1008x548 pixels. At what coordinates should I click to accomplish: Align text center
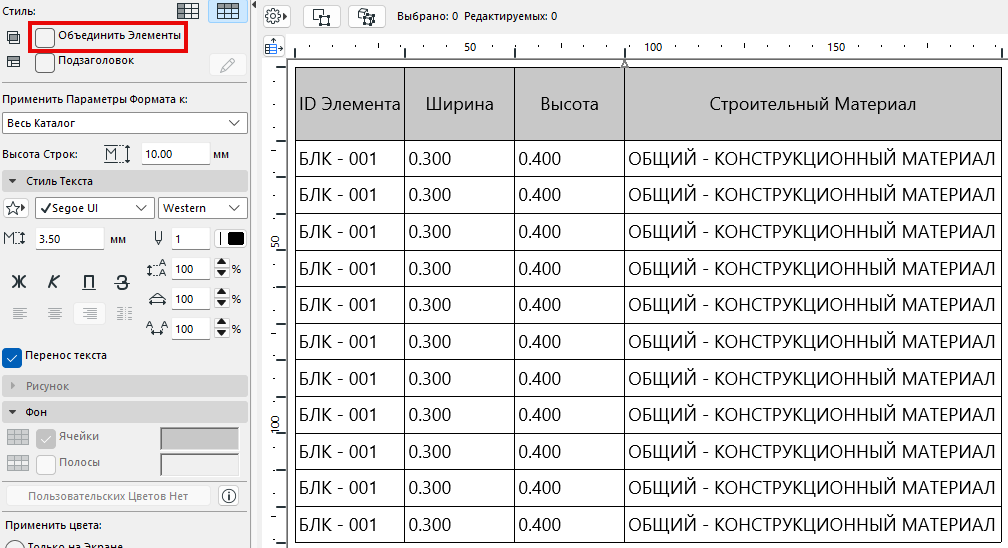(x=55, y=314)
